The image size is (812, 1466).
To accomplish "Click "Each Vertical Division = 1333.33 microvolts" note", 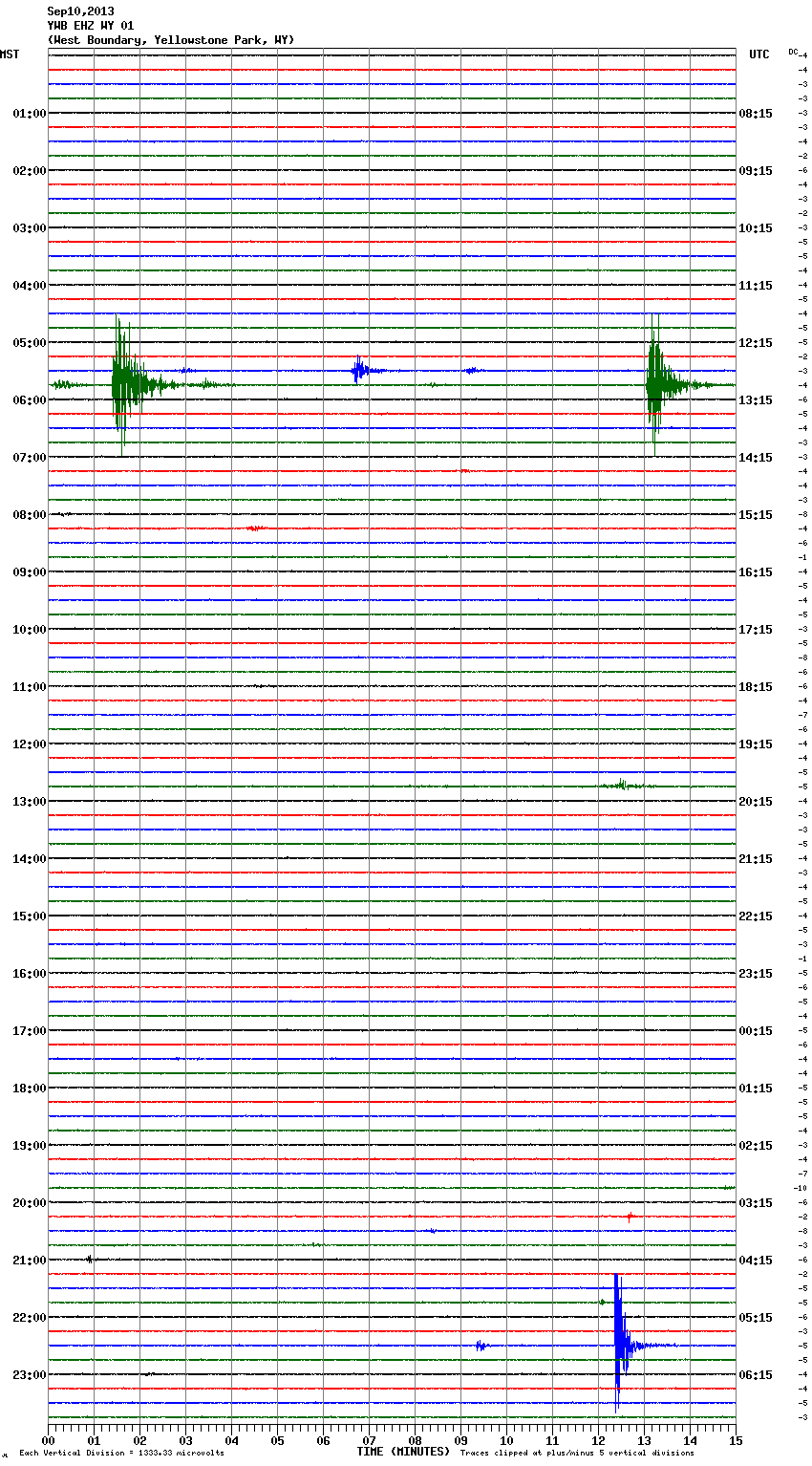I will (x=121, y=1454).
